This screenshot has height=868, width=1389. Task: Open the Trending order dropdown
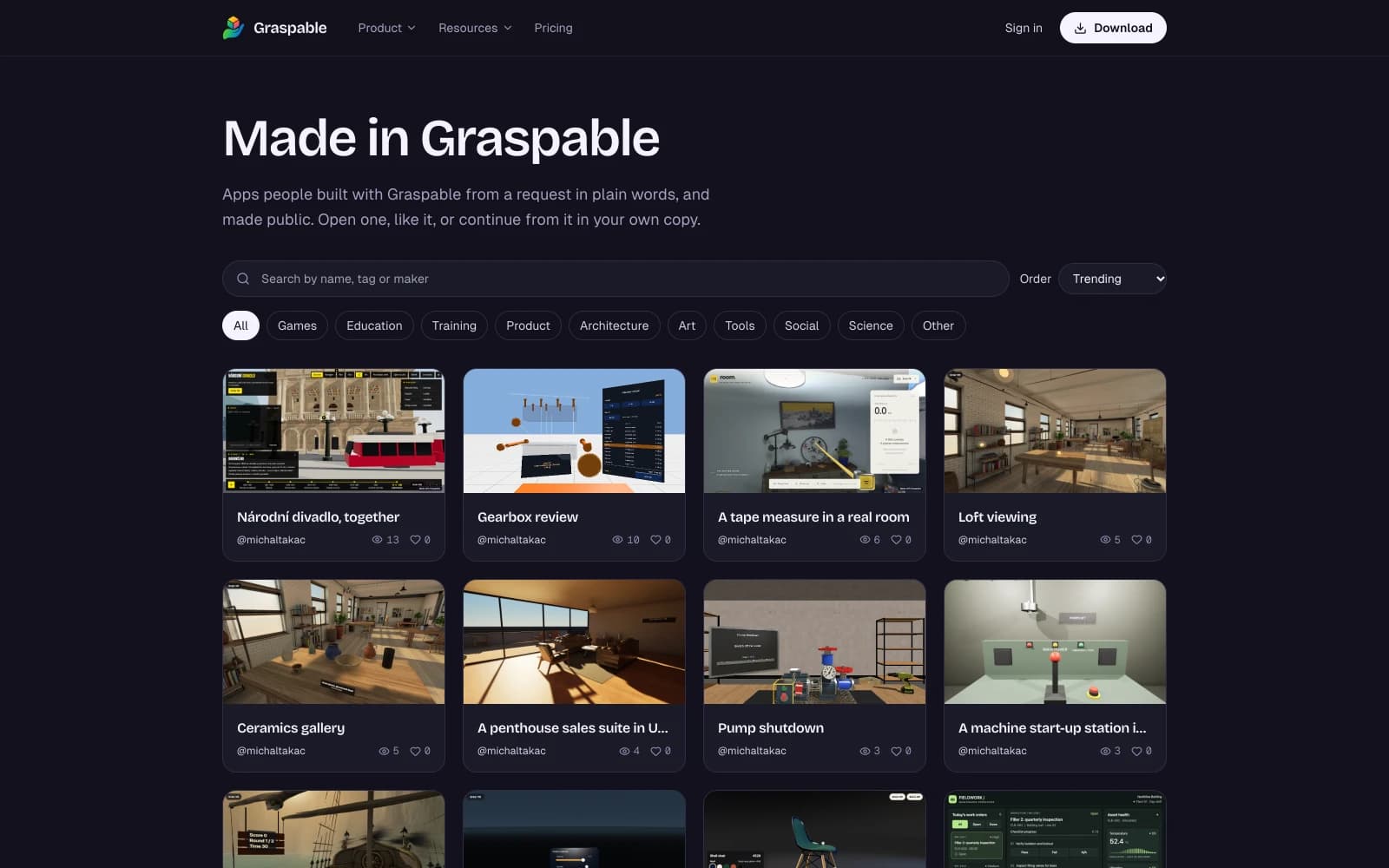(x=1112, y=279)
